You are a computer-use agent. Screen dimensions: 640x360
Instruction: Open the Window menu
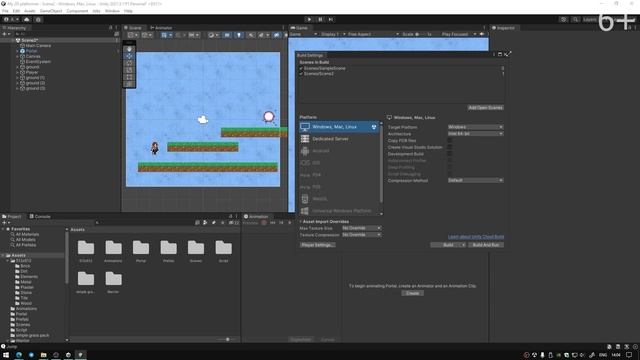(112, 11)
